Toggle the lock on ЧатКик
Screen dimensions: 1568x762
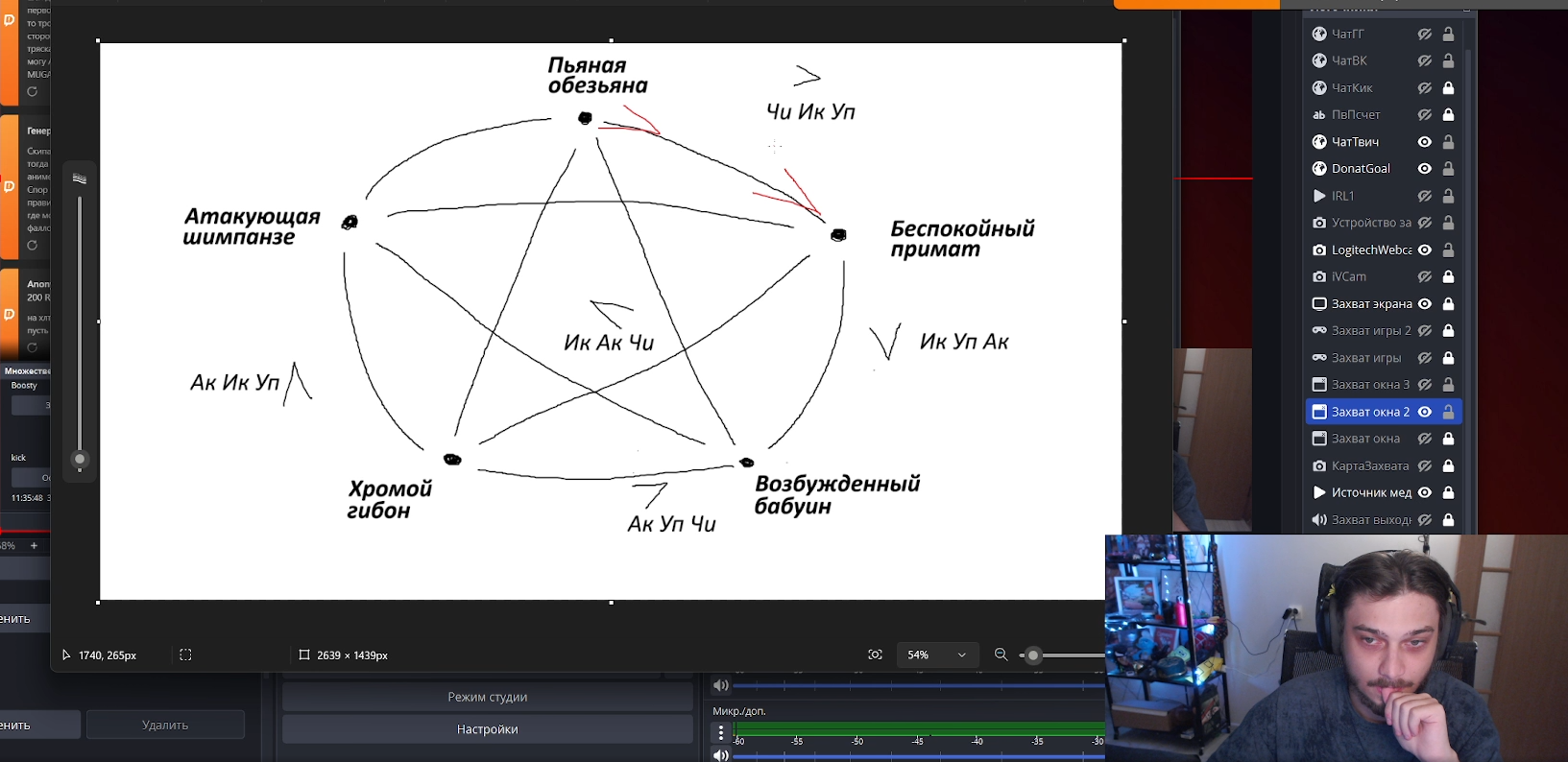pyautogui.click(x=1448, y=87)
